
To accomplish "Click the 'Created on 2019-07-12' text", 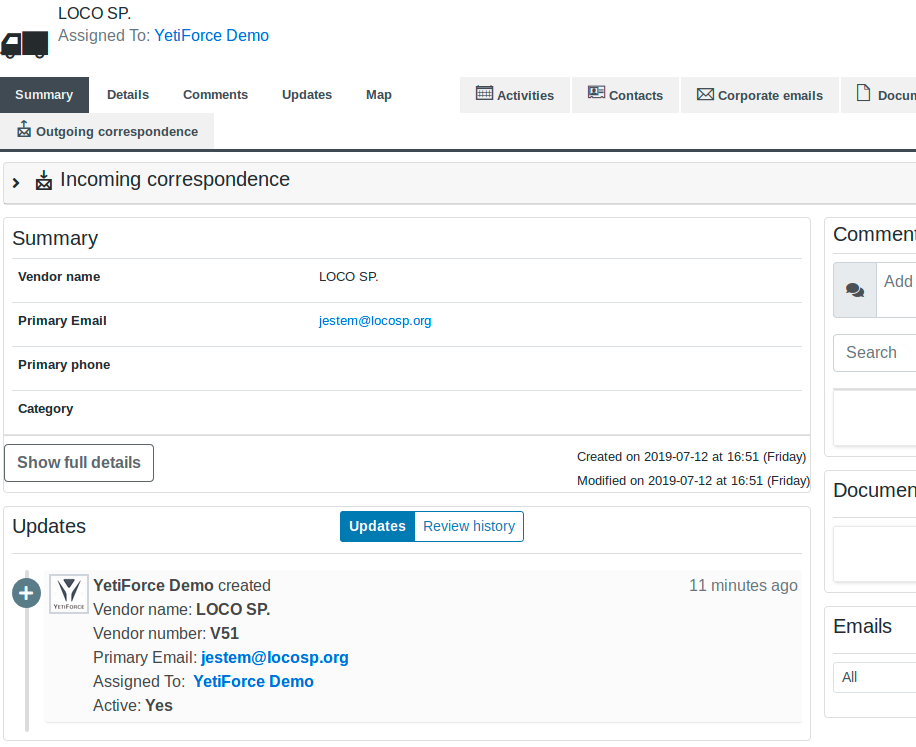I will 692,457.
